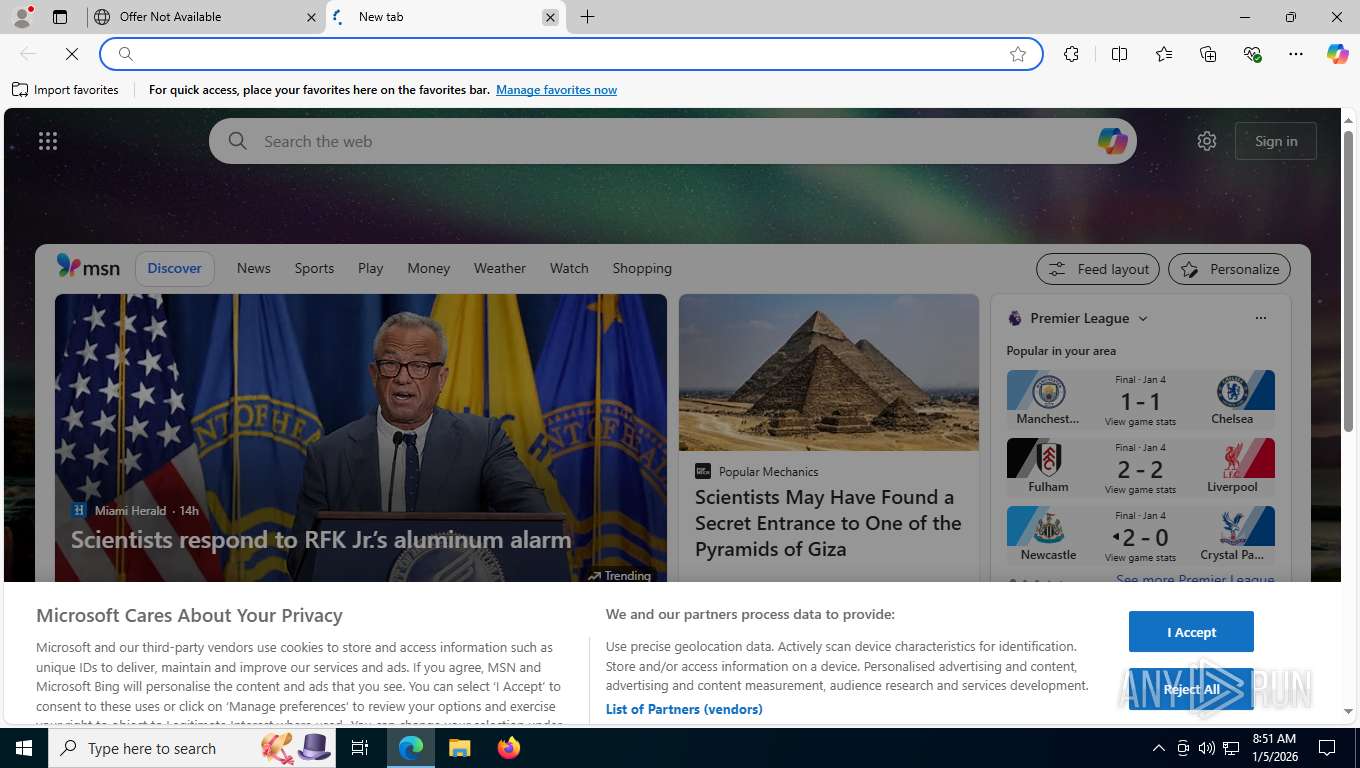Open the Extensions puzzle icon
Image resolution: width=1360 pixels, height=768 pixels.
coord(1072,54)
